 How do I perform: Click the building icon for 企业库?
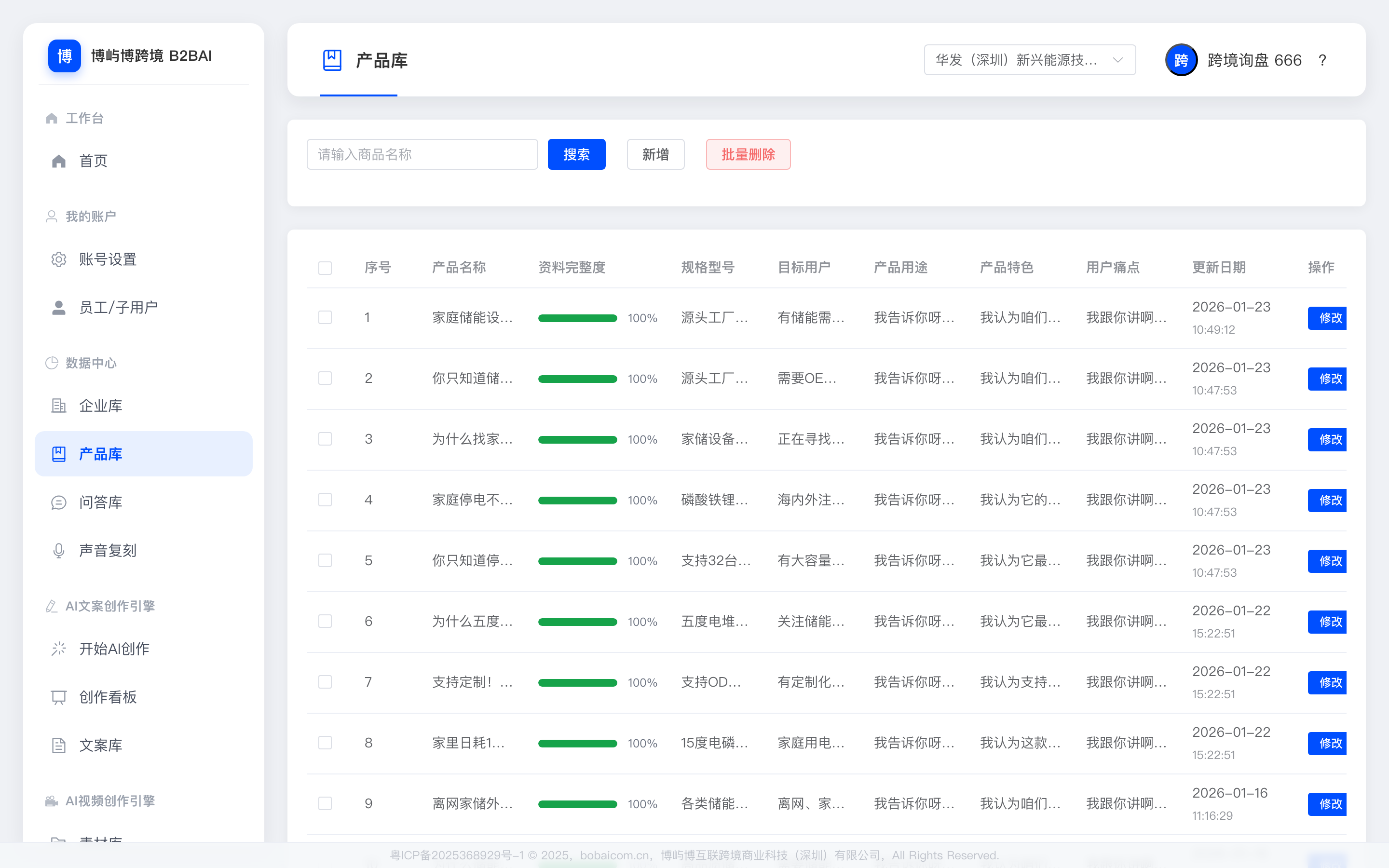[58, 406]
